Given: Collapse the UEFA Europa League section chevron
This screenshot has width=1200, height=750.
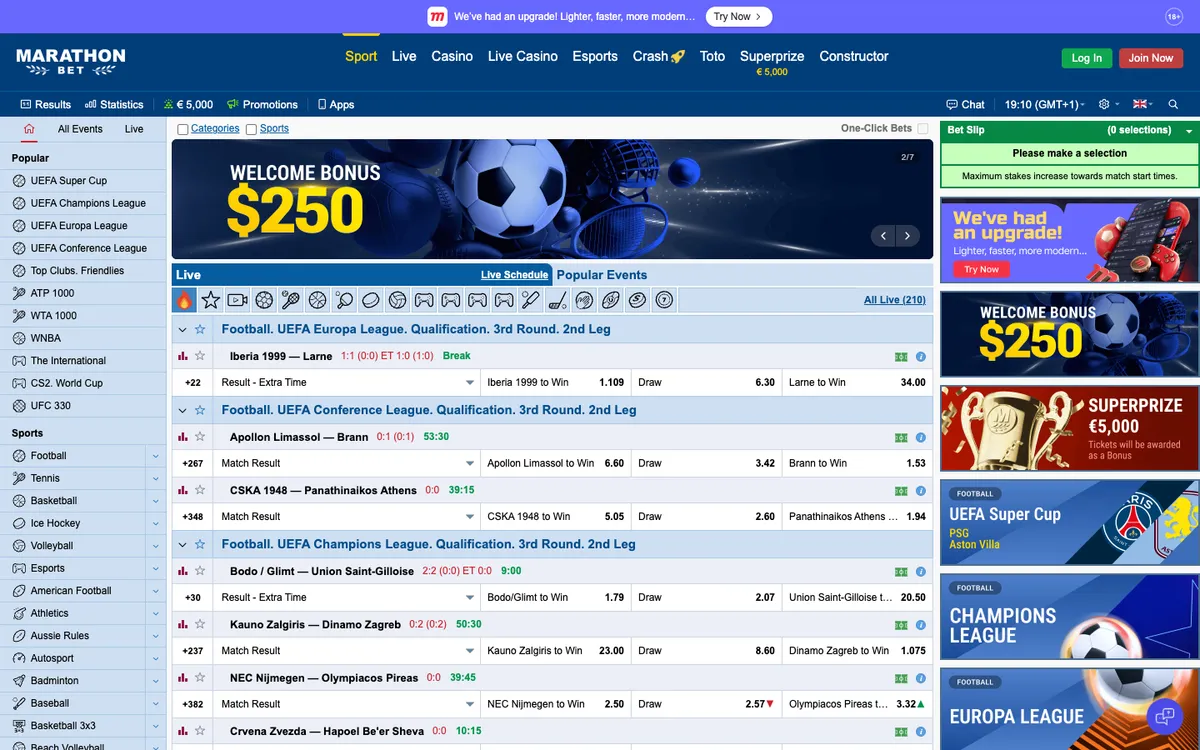Looking at the screenshot, I should [x=182, y=329].
